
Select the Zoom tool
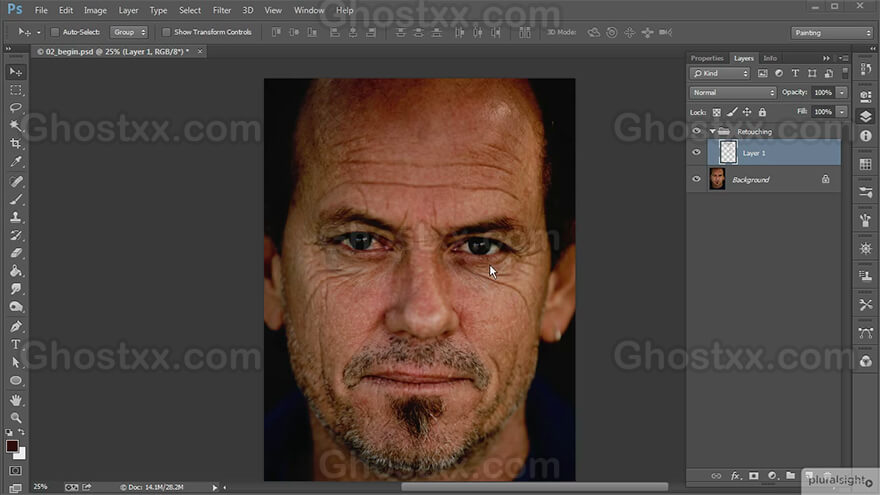pos(16,418)
